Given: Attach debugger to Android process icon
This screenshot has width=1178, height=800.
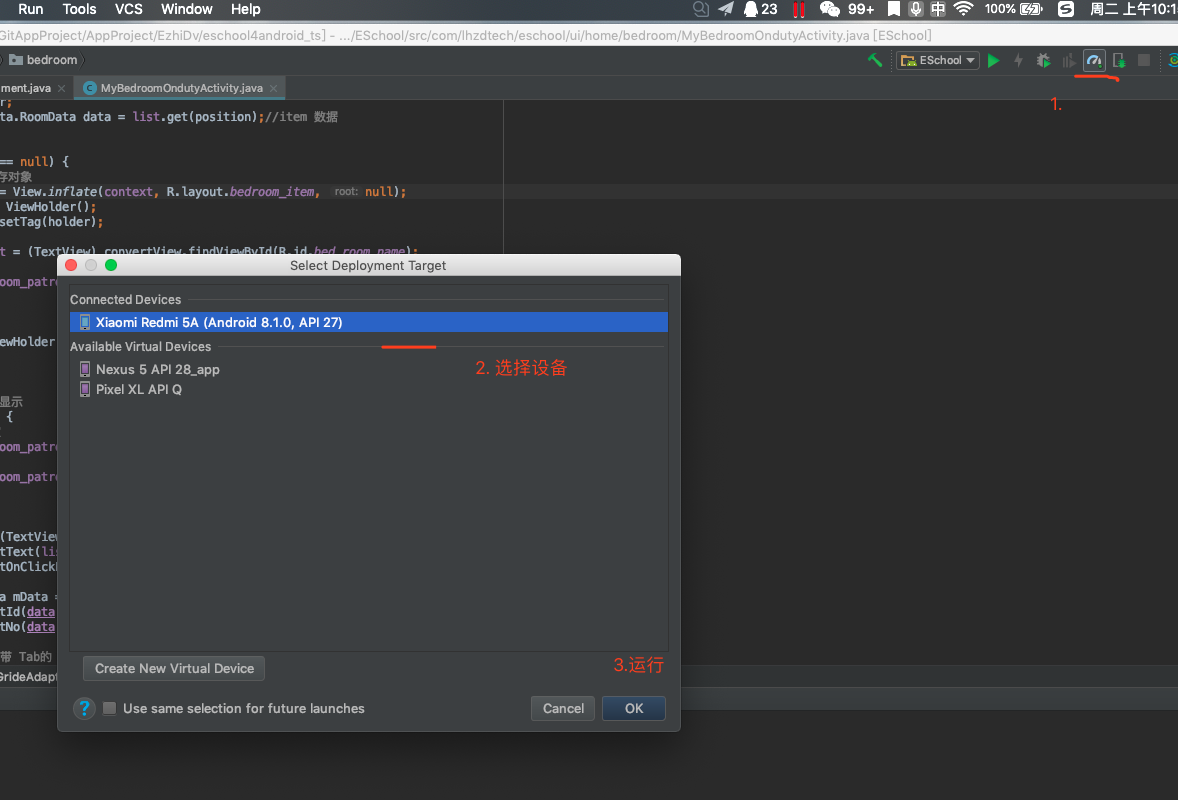Looking at the screenshot, I should [1118, 60].
